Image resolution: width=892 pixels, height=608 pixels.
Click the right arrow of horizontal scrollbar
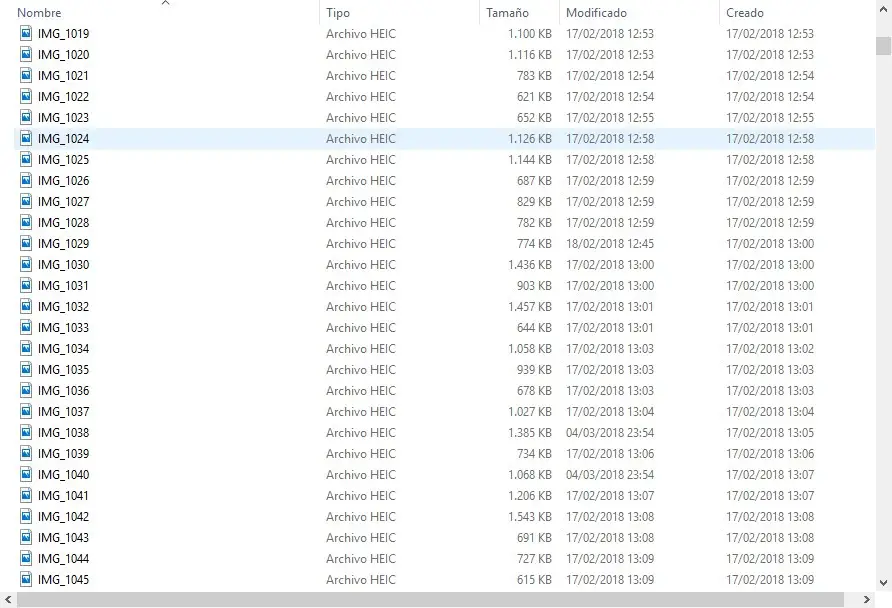tap(866, 599)
